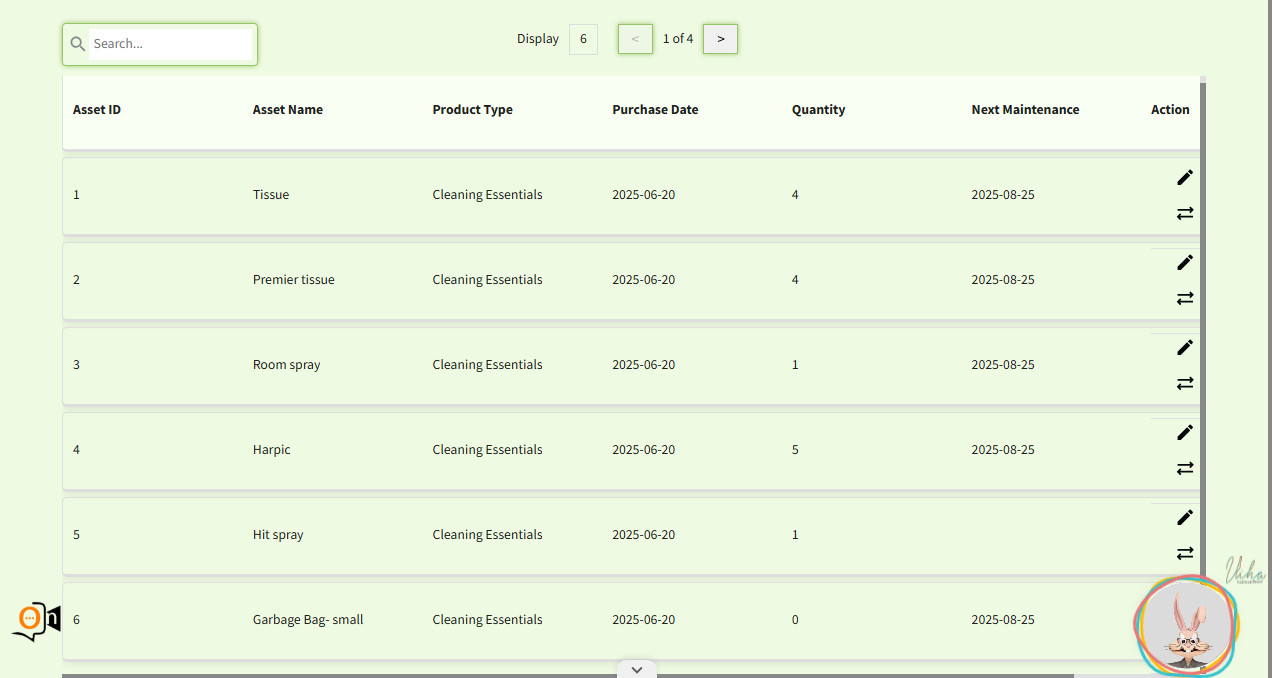Click quantity 0 in Garbage Bag row
Image resolution: width=1272 pixels, height=678 pixels.
point(795,620)
